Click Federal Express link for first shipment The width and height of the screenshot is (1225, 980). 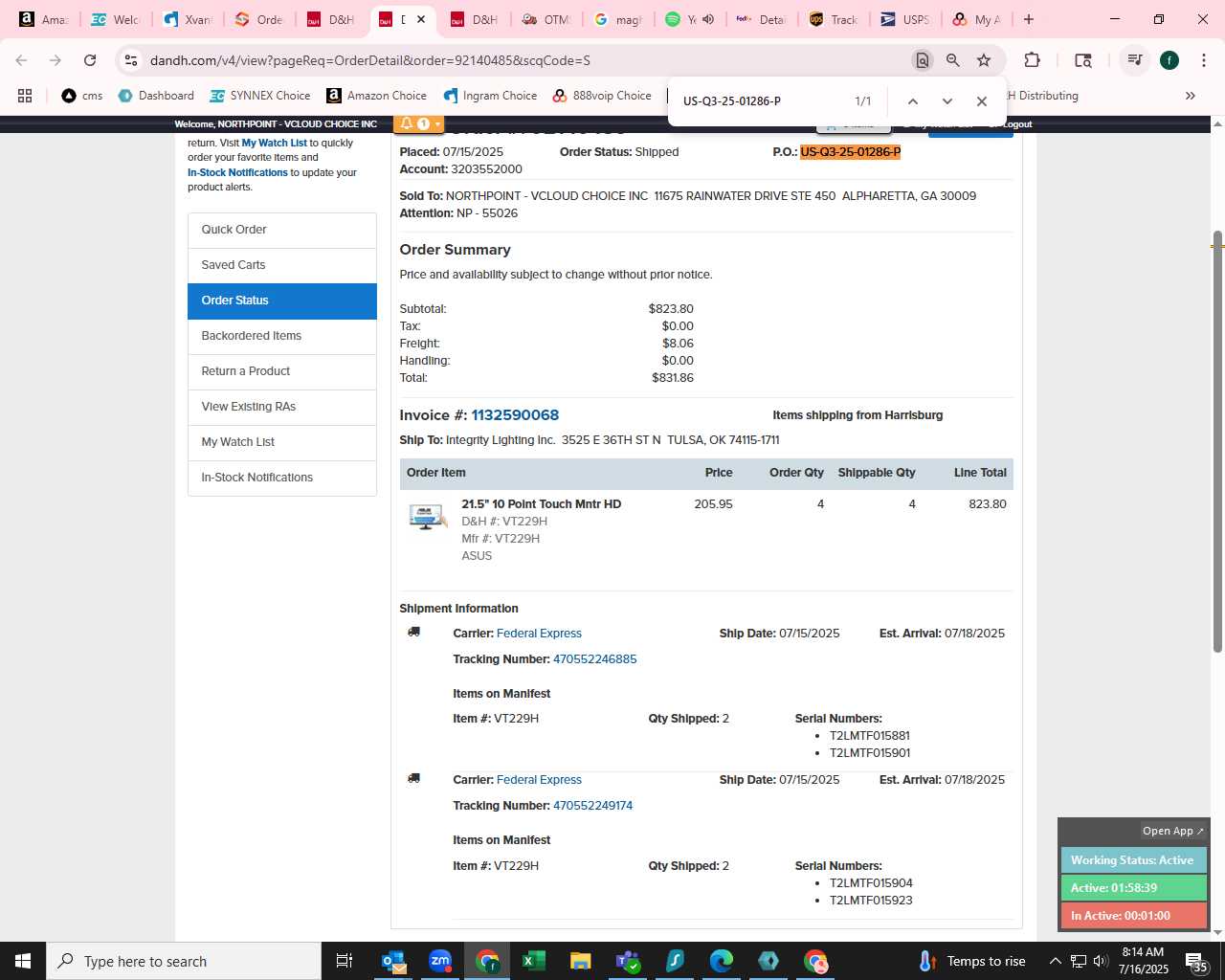[539, 634]
